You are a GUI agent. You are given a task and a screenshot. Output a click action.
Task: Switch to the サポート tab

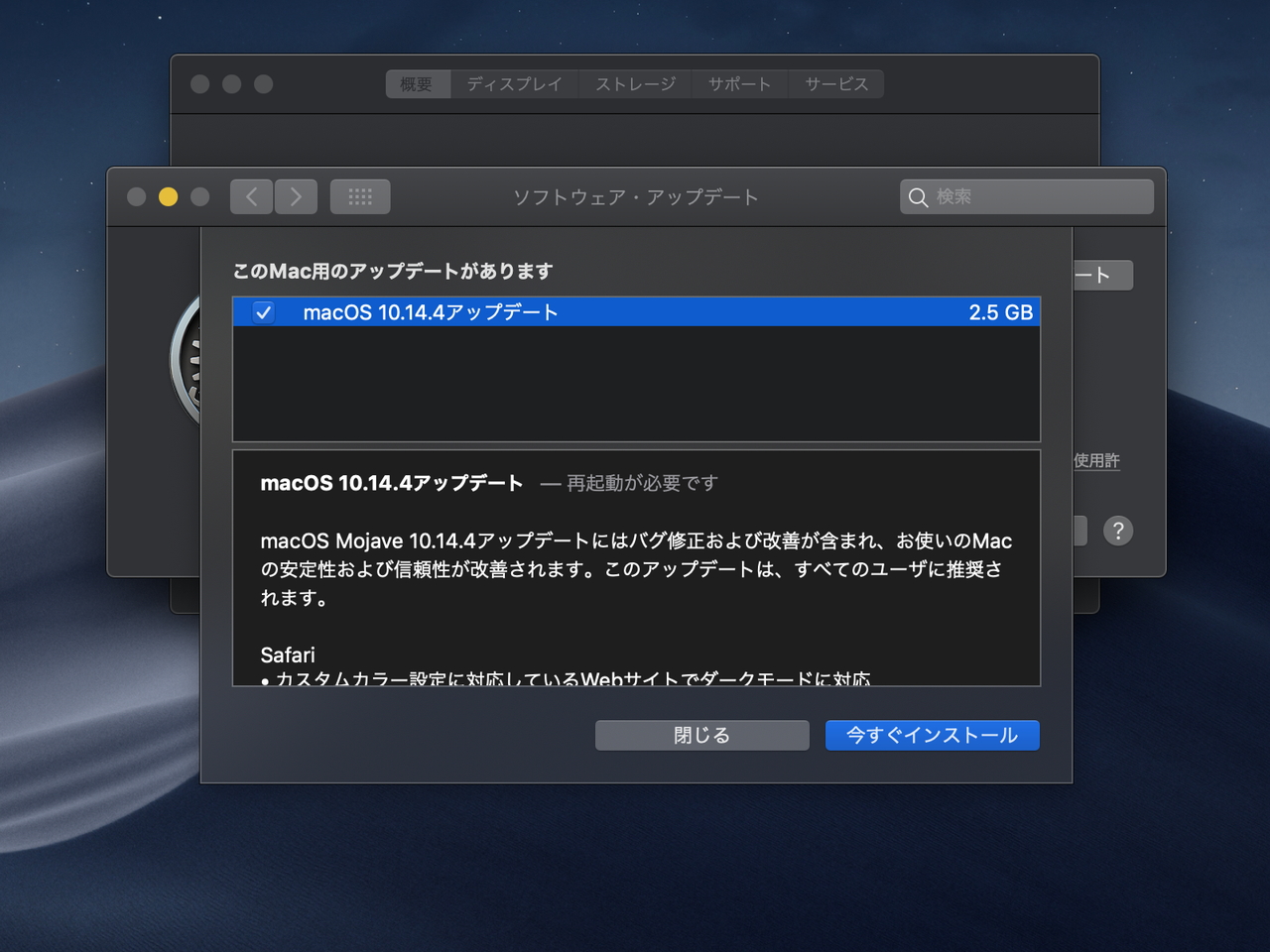coord(739,84)
